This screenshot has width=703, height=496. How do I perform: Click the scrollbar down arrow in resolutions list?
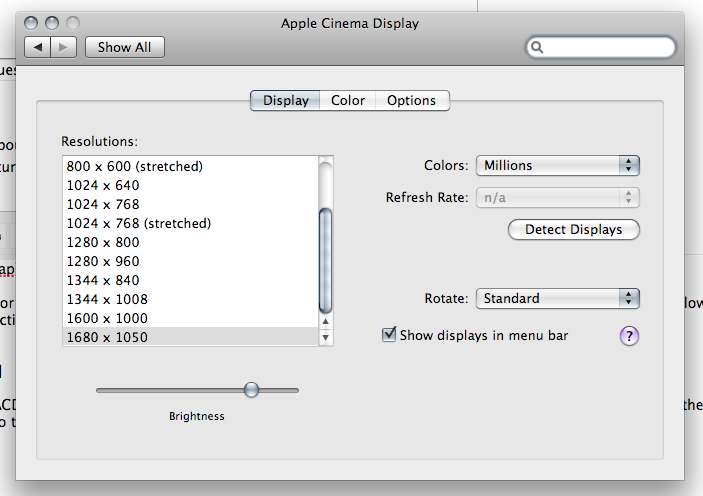click(325, 337)
